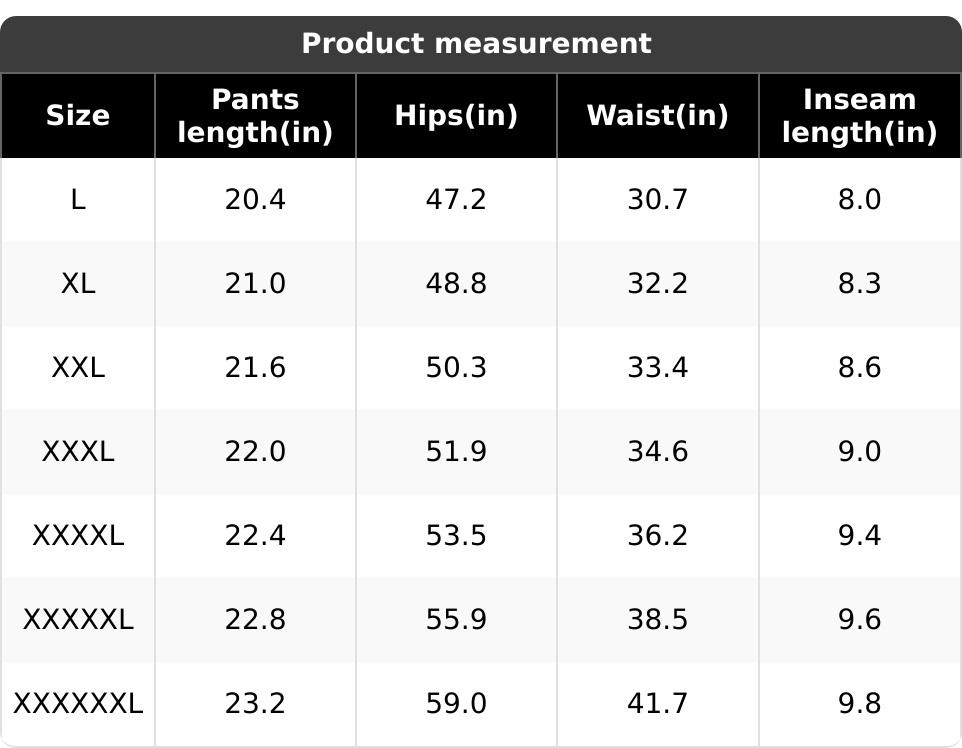Click the 55.9 hips value
Screen dimensions: 962x748
click(x=456, y=620)
